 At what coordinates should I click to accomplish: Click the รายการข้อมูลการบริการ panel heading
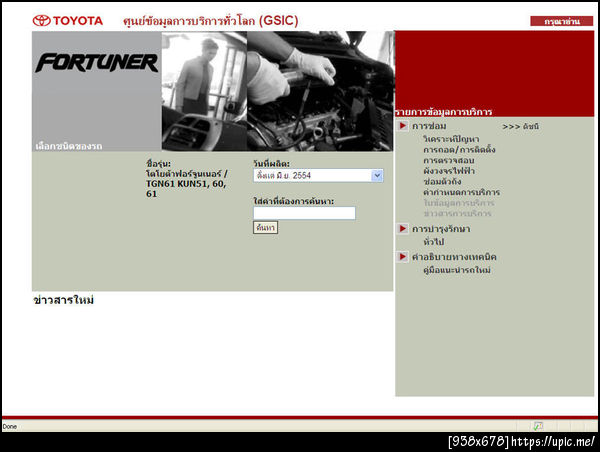[x=443, y=112]
